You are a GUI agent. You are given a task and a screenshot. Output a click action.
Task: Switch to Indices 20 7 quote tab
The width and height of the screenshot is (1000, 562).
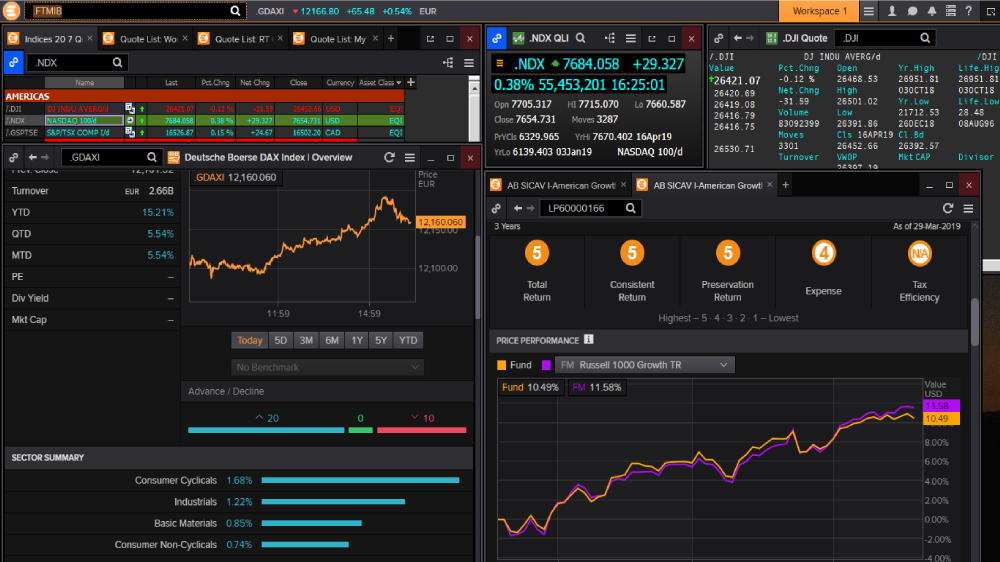coord(49,39)
